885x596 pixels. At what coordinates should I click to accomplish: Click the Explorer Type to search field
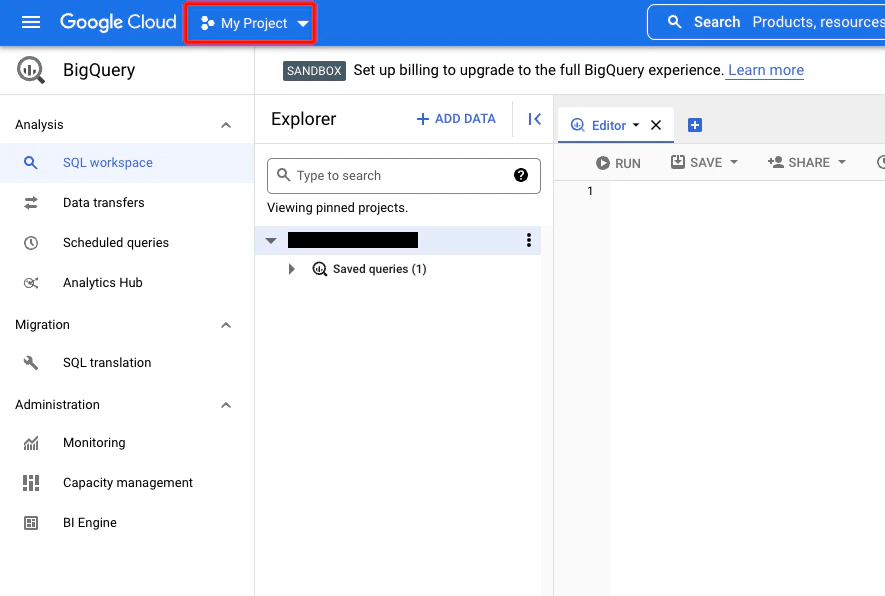point(404,176)
